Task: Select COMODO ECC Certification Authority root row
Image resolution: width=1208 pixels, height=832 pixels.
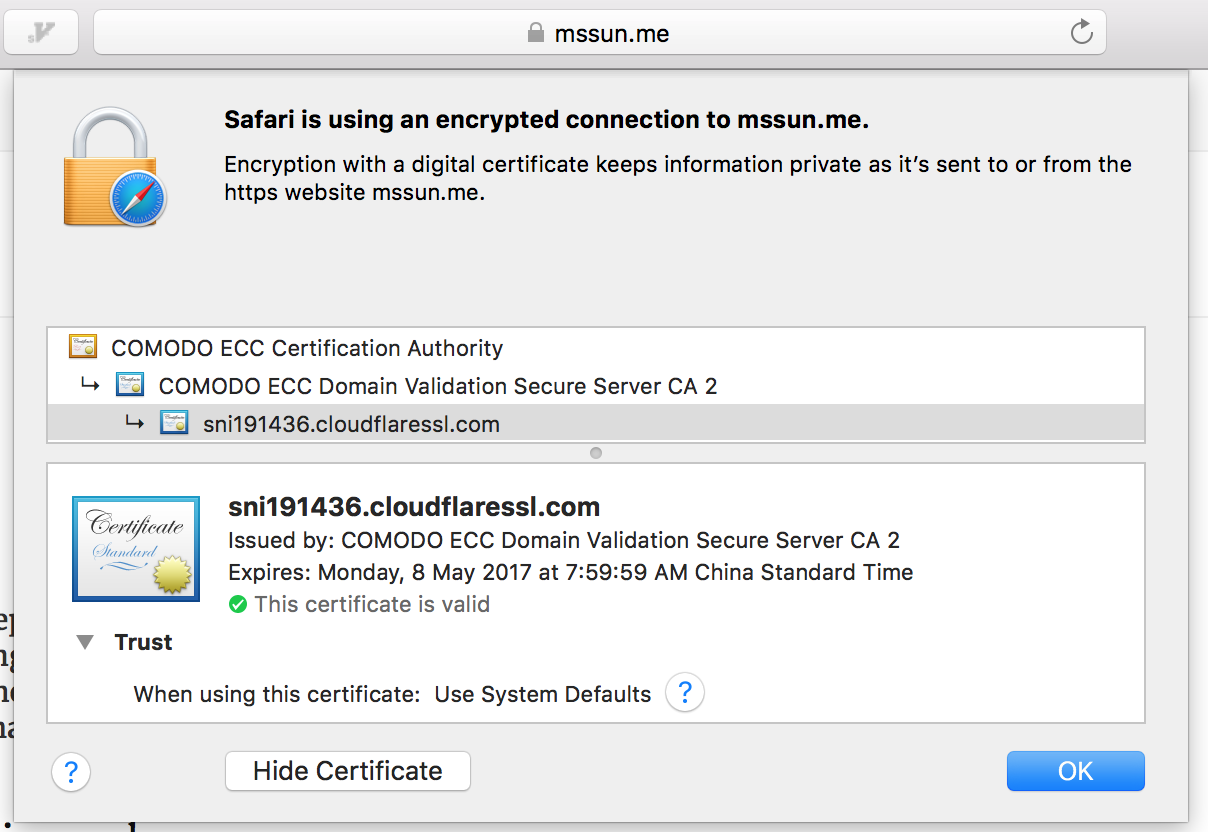Action: click(x=307, y=348)
